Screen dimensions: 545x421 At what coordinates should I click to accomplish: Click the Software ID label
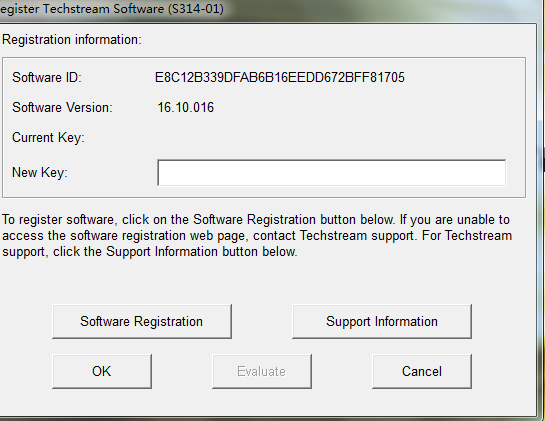pyautogui.click(x=47, y=77)
